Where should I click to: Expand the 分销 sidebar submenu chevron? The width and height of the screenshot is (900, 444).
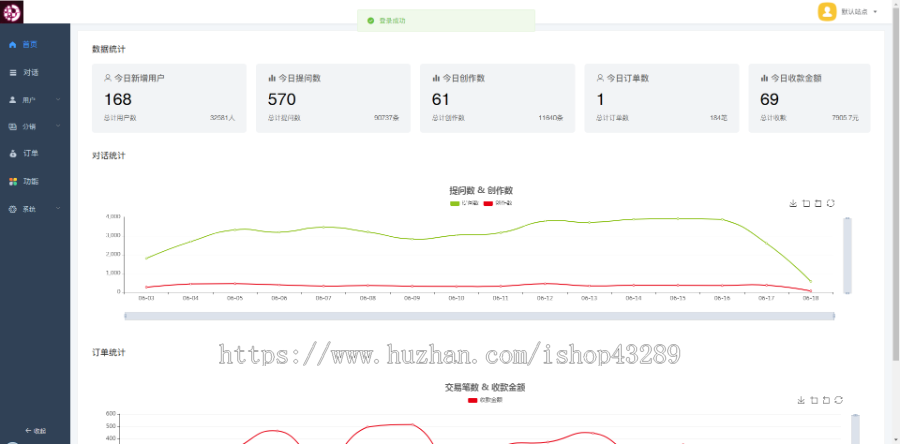(58, 126)
